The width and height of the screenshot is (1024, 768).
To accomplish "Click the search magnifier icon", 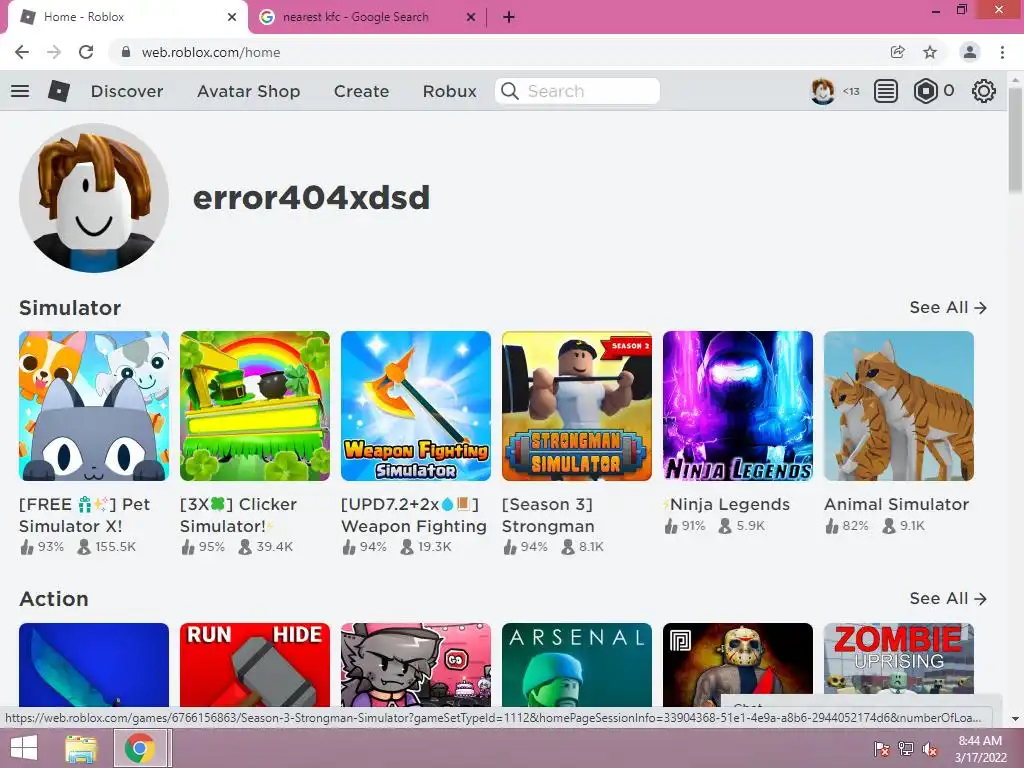I will [510, 91].
